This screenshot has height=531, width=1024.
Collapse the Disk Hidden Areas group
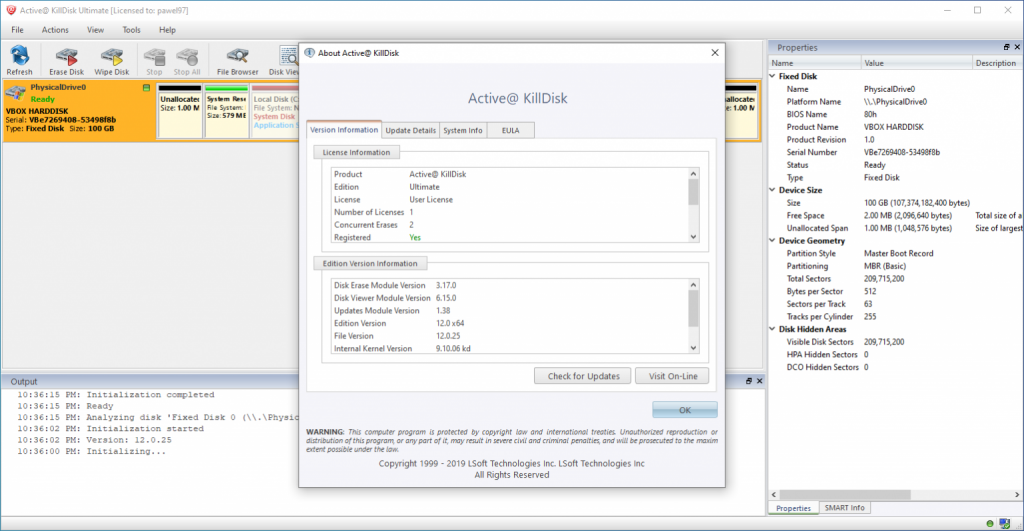(773, 329)
